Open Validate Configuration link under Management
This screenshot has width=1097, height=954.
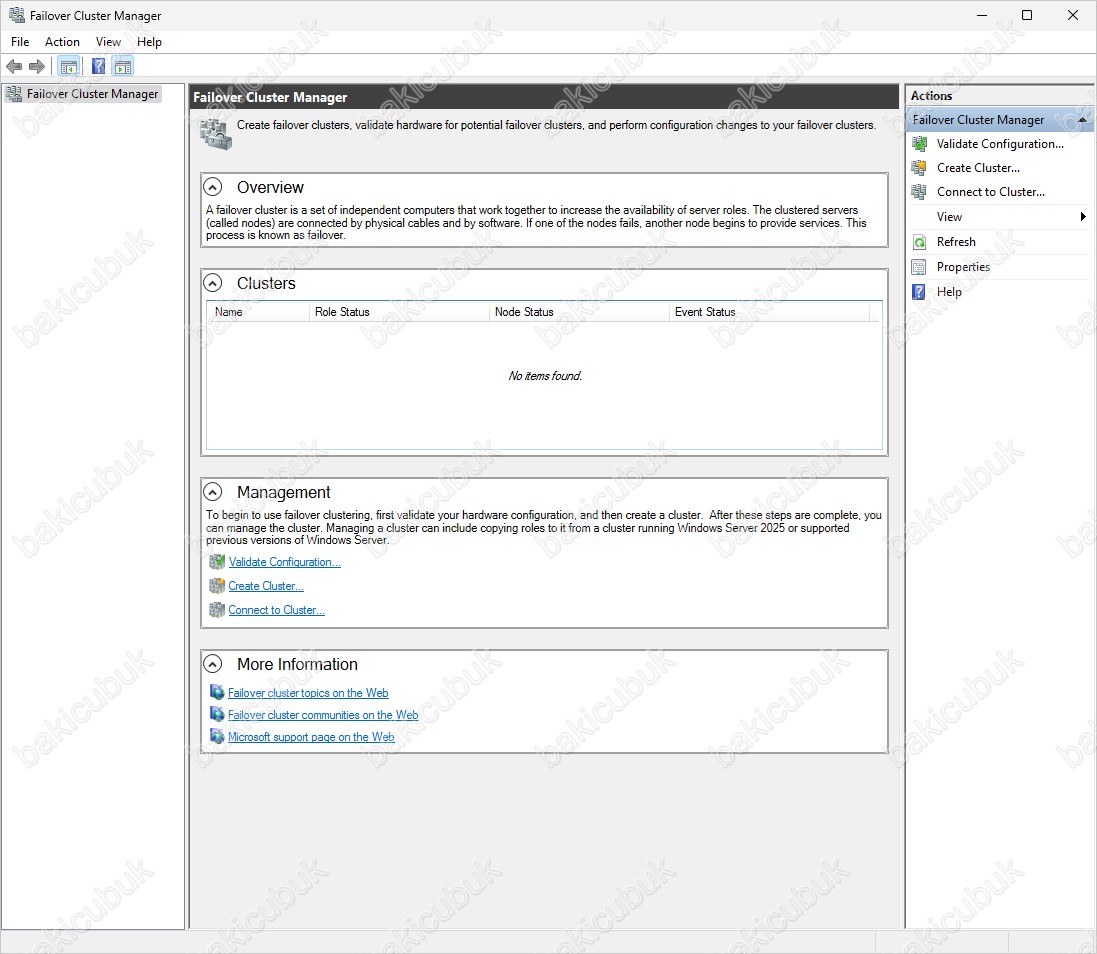[285, 562]
